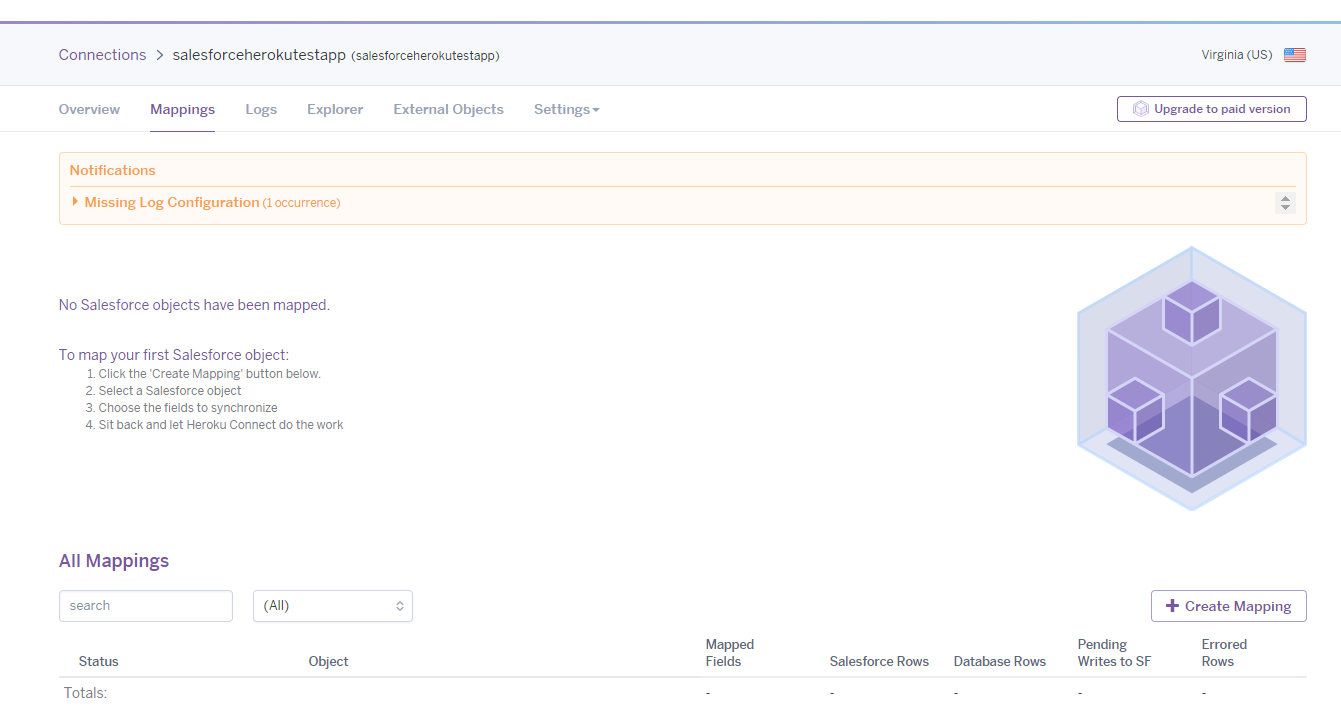1341x716 pixels.
Task: Click the notification up/down arrows icon
Action: [1285, 203]
